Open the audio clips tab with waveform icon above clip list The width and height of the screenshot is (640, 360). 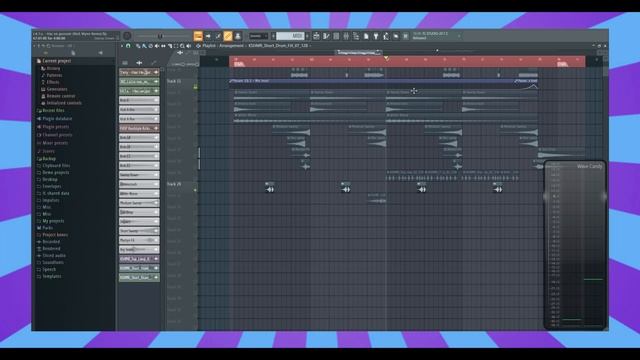[139, 63]
